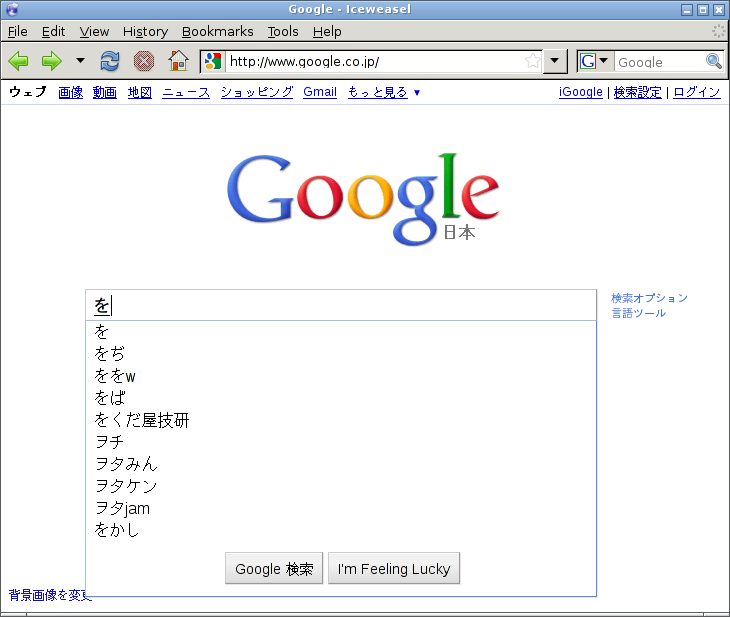Screen dimensions: 730x617
Task: Open the 言語ツール language tools link
Action: click(x=638, y=313)
